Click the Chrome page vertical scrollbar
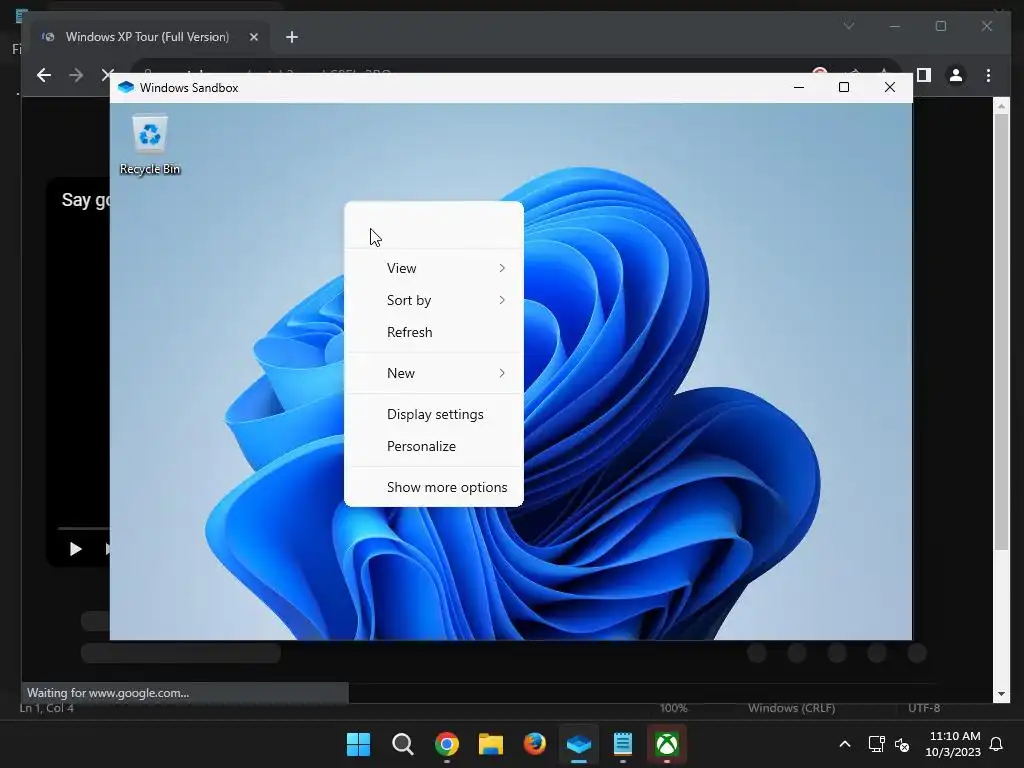The height and width of the screenshot is (768, 1024). pos(1001,333)
